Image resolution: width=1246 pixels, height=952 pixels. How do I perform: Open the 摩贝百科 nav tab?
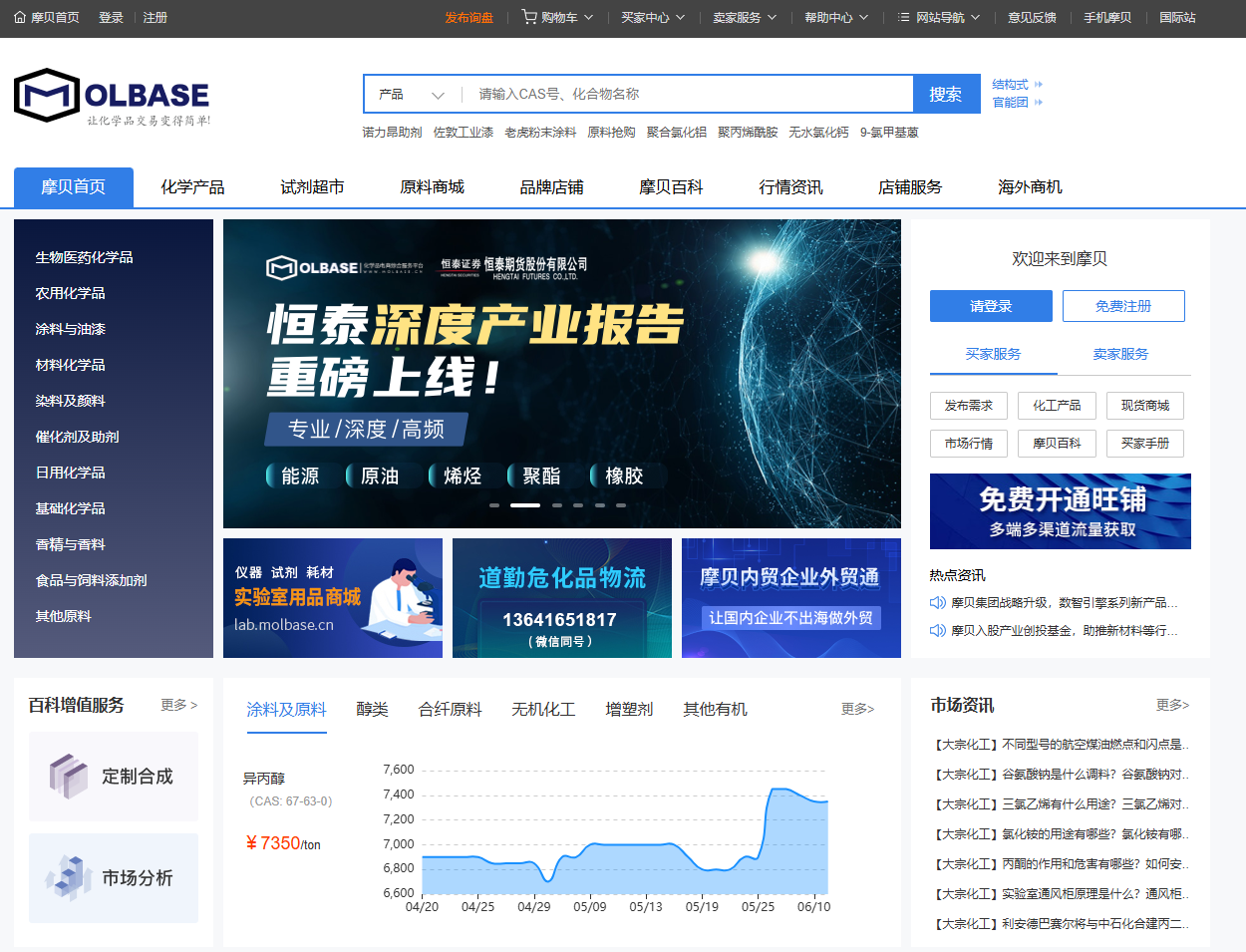[671, 187]
